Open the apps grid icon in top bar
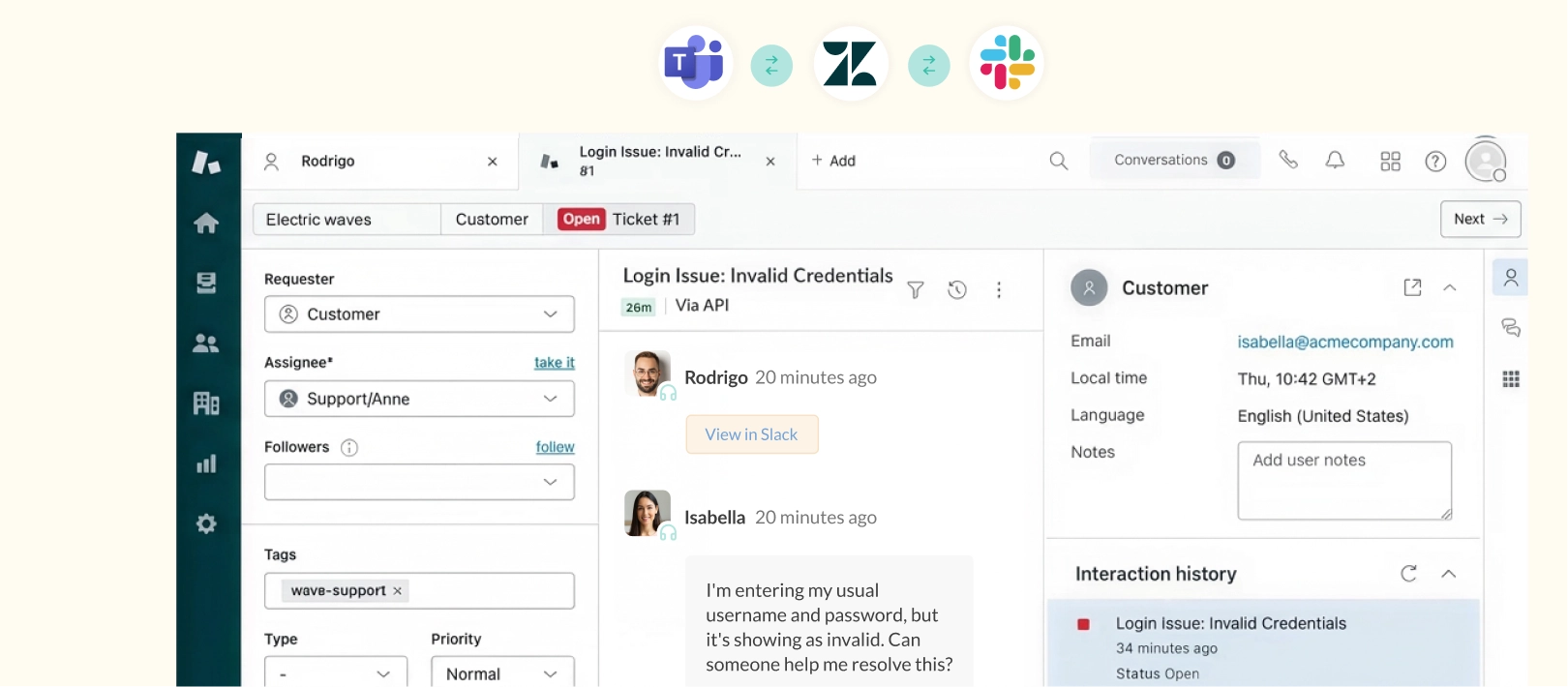 pyautogui.click(x=1390, y=161)
